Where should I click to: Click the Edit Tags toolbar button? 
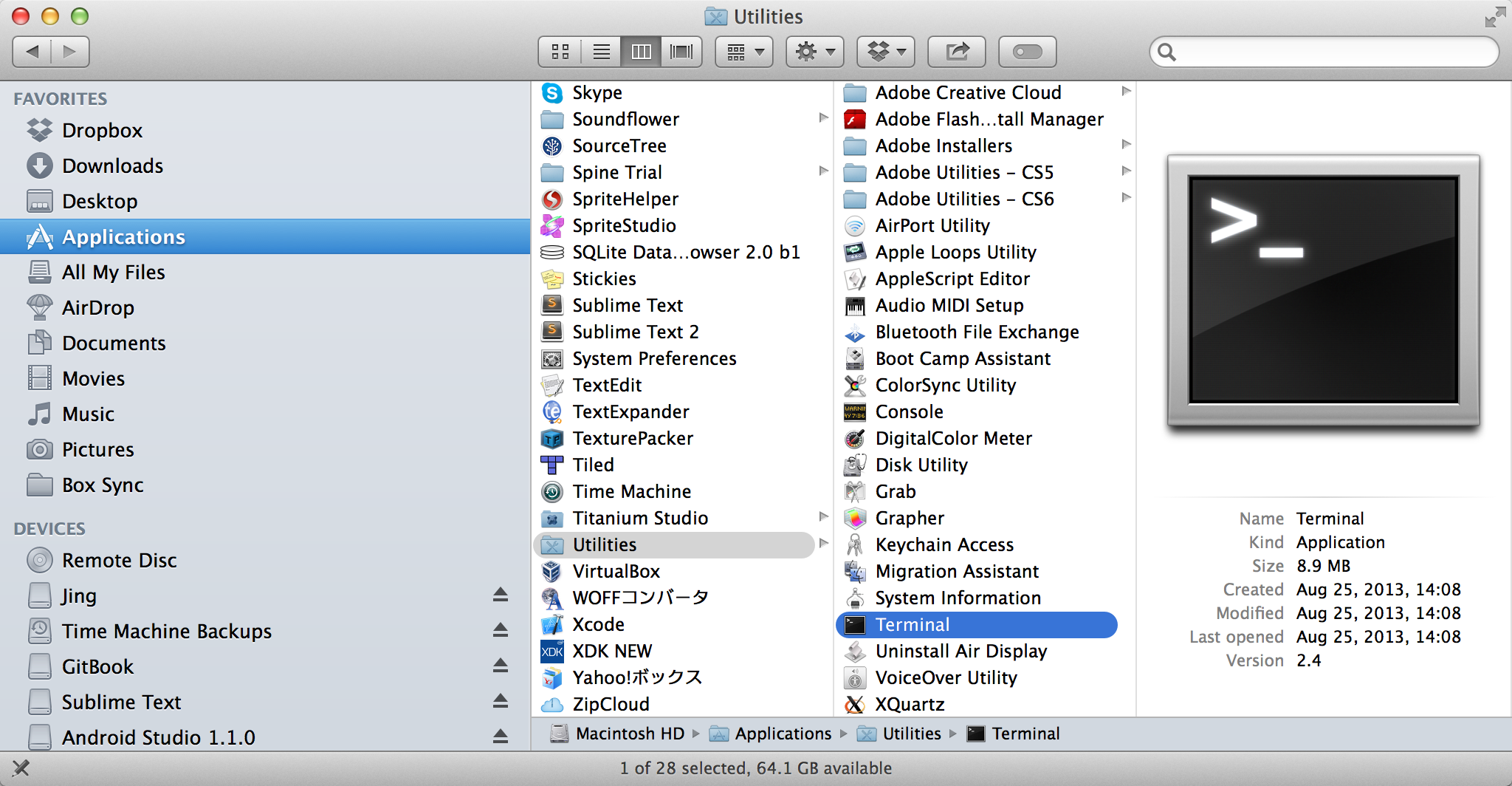[1028, 52]
